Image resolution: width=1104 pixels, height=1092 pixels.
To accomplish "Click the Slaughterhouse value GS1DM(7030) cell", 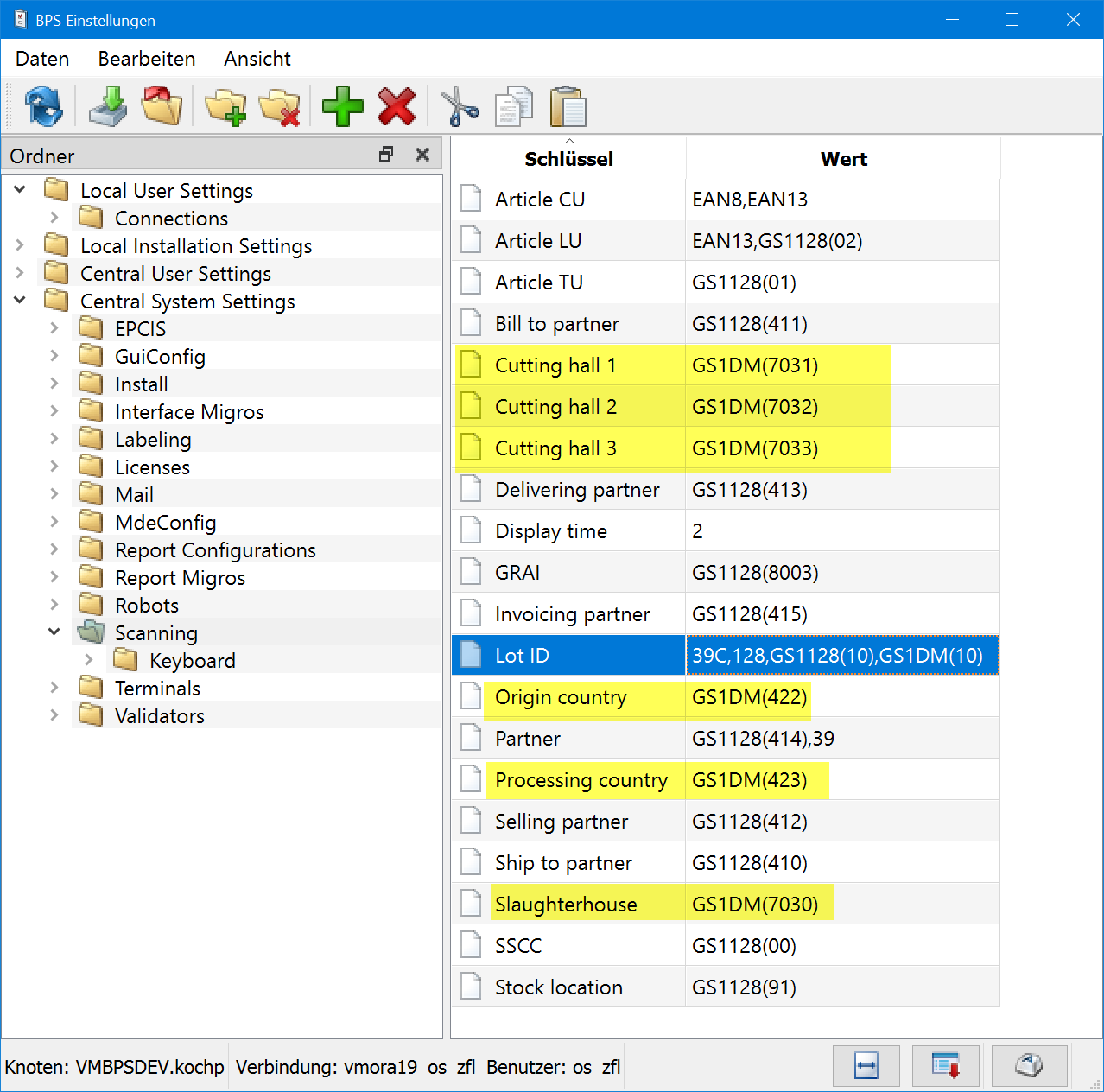I will click(x=754, y=905).
